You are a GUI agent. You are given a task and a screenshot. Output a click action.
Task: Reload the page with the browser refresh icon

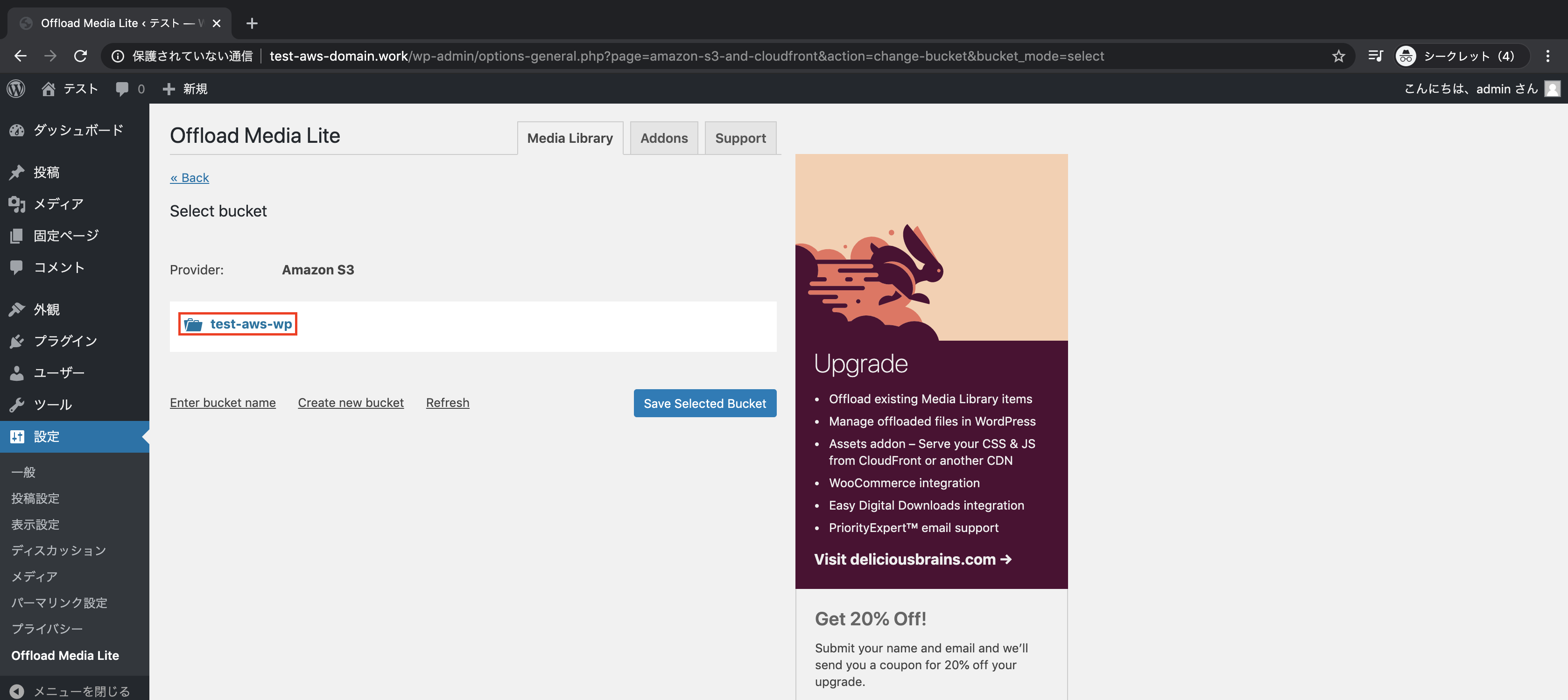coord(80,56)
